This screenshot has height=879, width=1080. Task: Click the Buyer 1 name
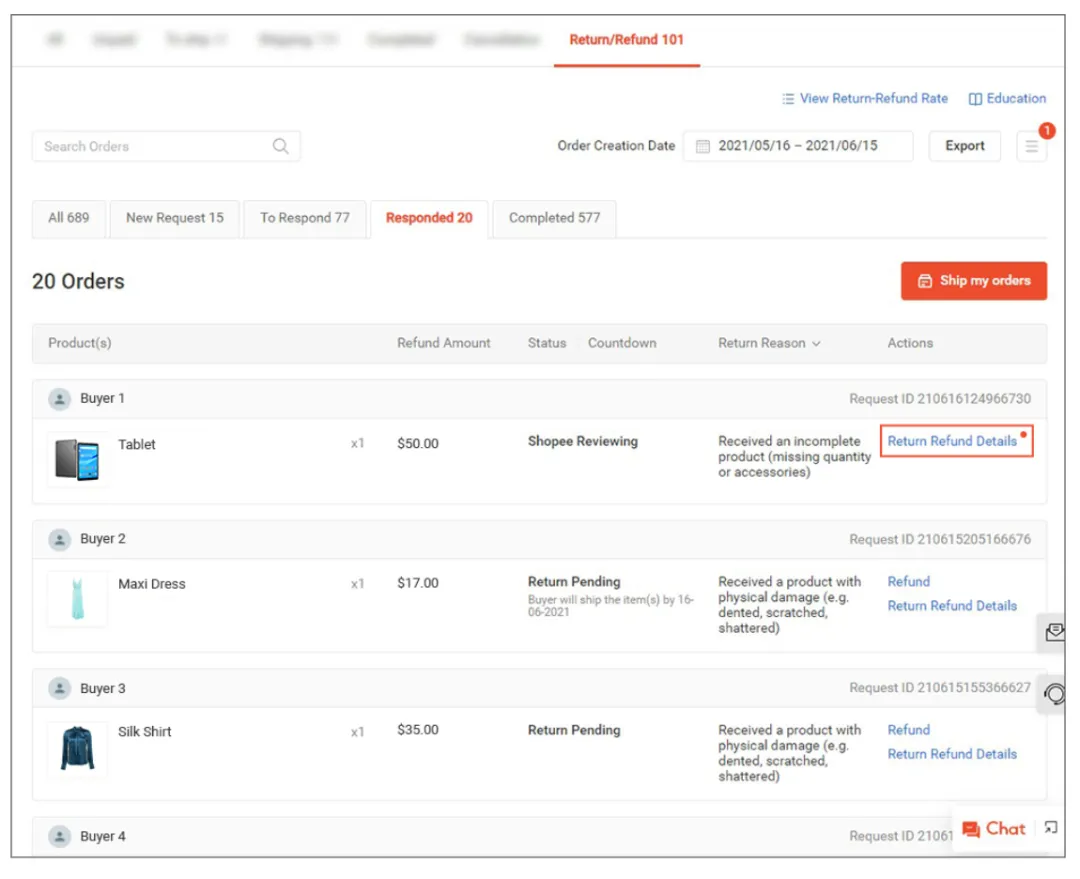coord(103,399)
